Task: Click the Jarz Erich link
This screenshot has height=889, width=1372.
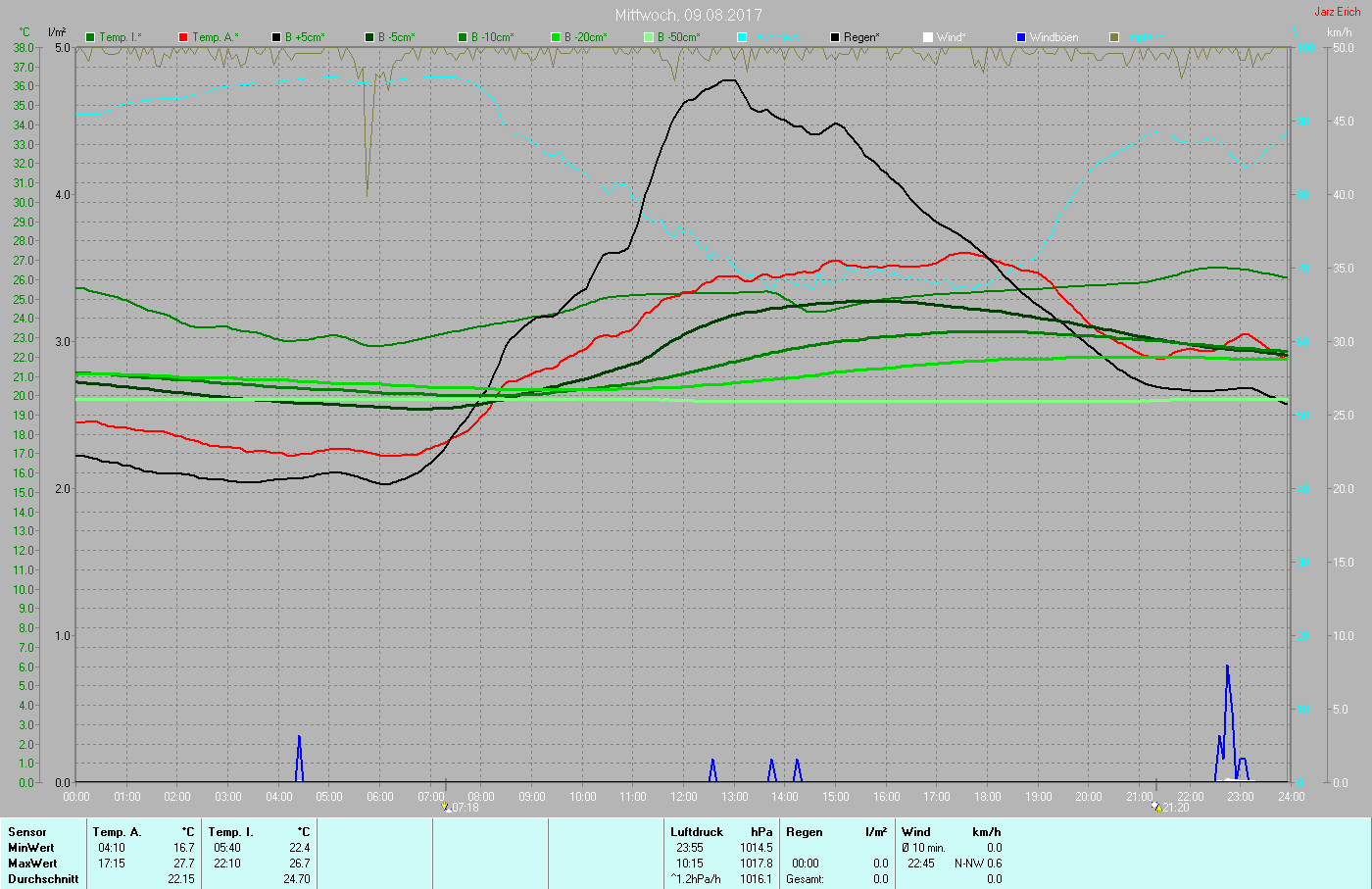Action: (1337, 12)
